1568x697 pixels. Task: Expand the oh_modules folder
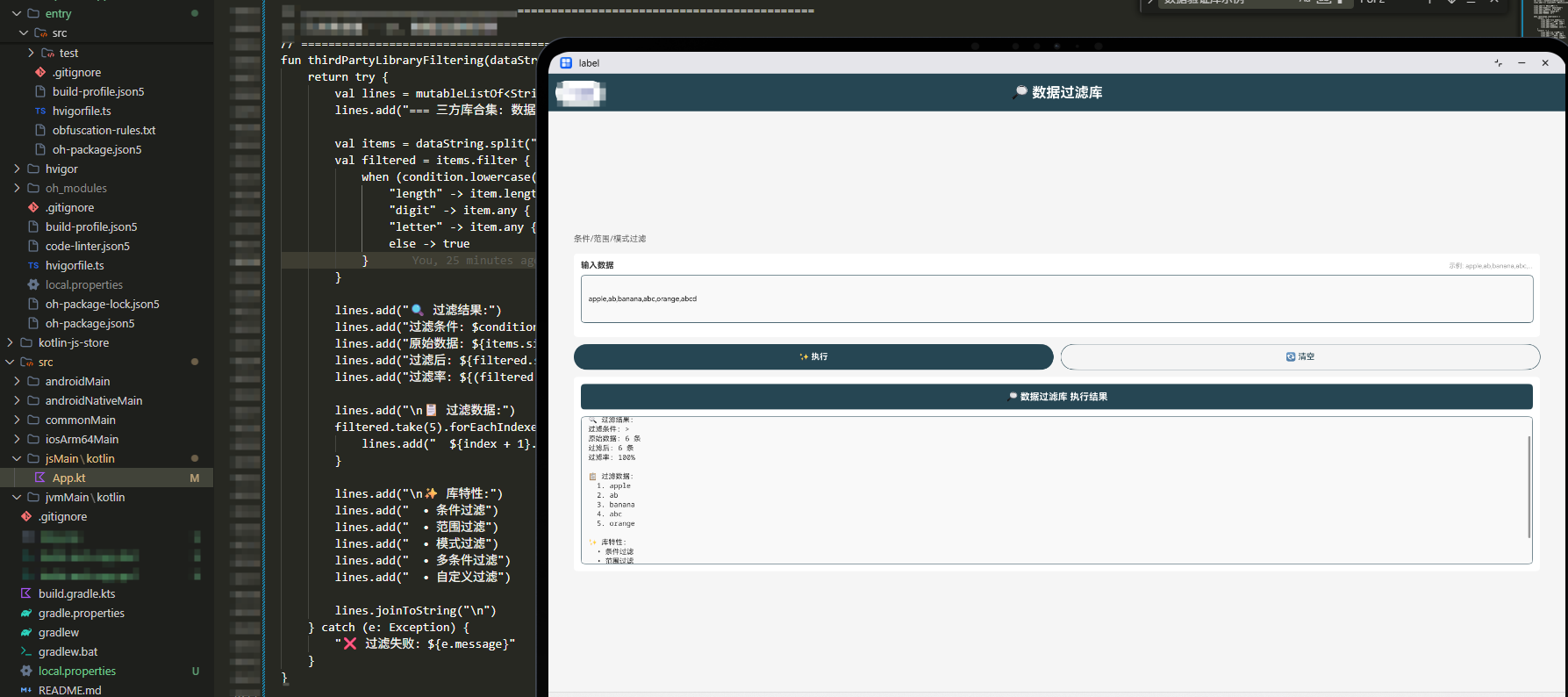[x=17, y=188]
